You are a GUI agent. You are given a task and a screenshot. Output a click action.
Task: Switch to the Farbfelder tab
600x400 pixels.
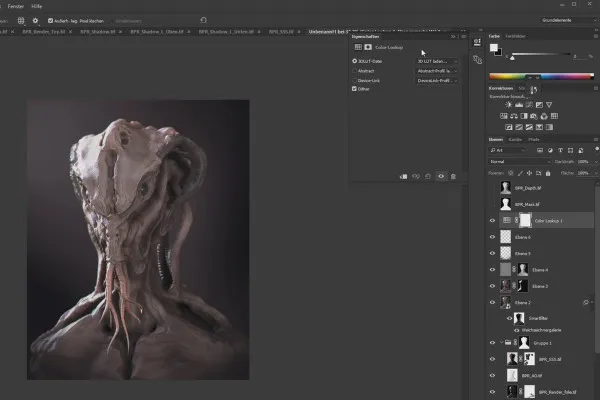515,36
